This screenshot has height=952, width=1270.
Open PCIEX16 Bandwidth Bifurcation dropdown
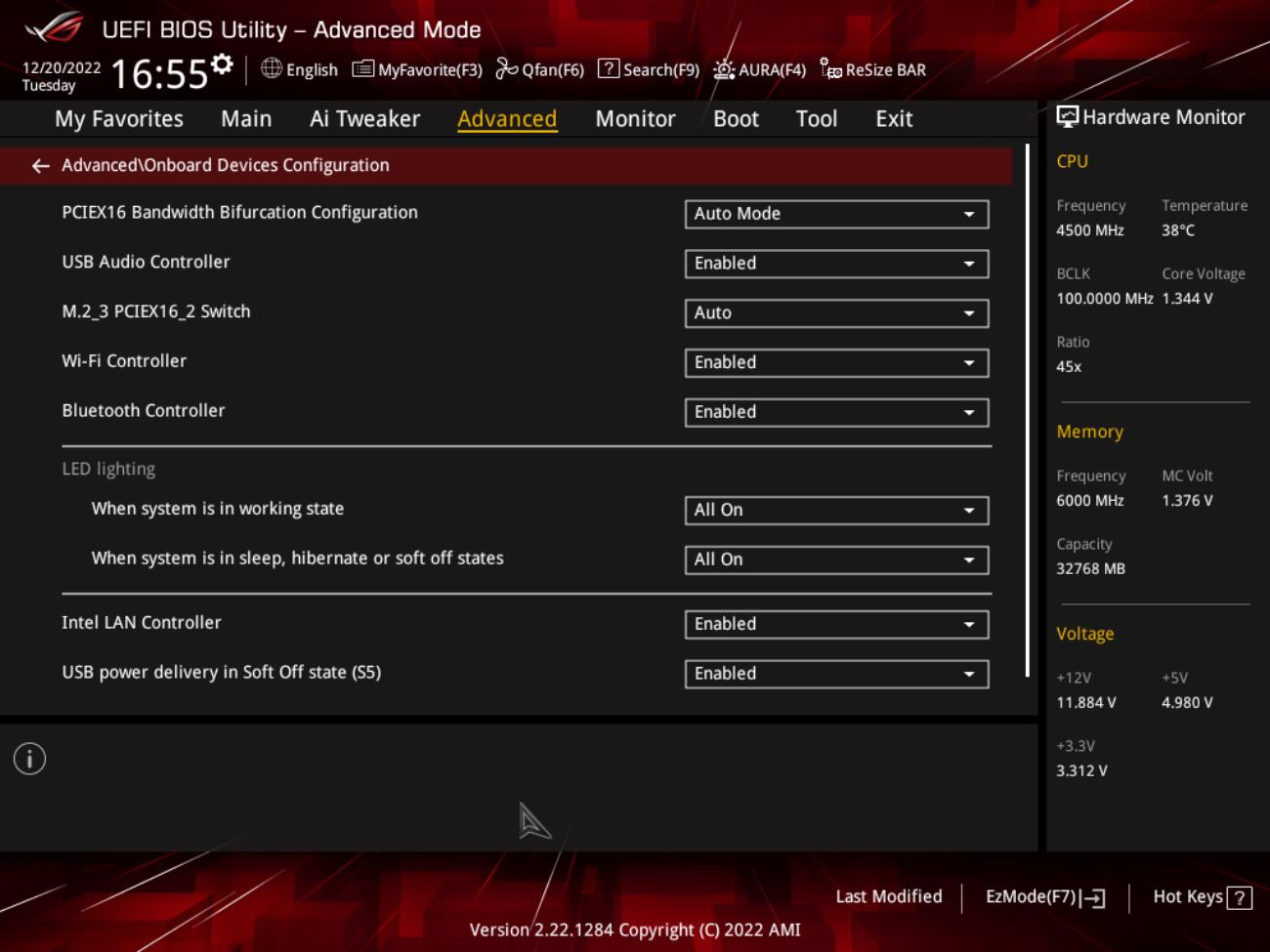(x=836, y=214)
